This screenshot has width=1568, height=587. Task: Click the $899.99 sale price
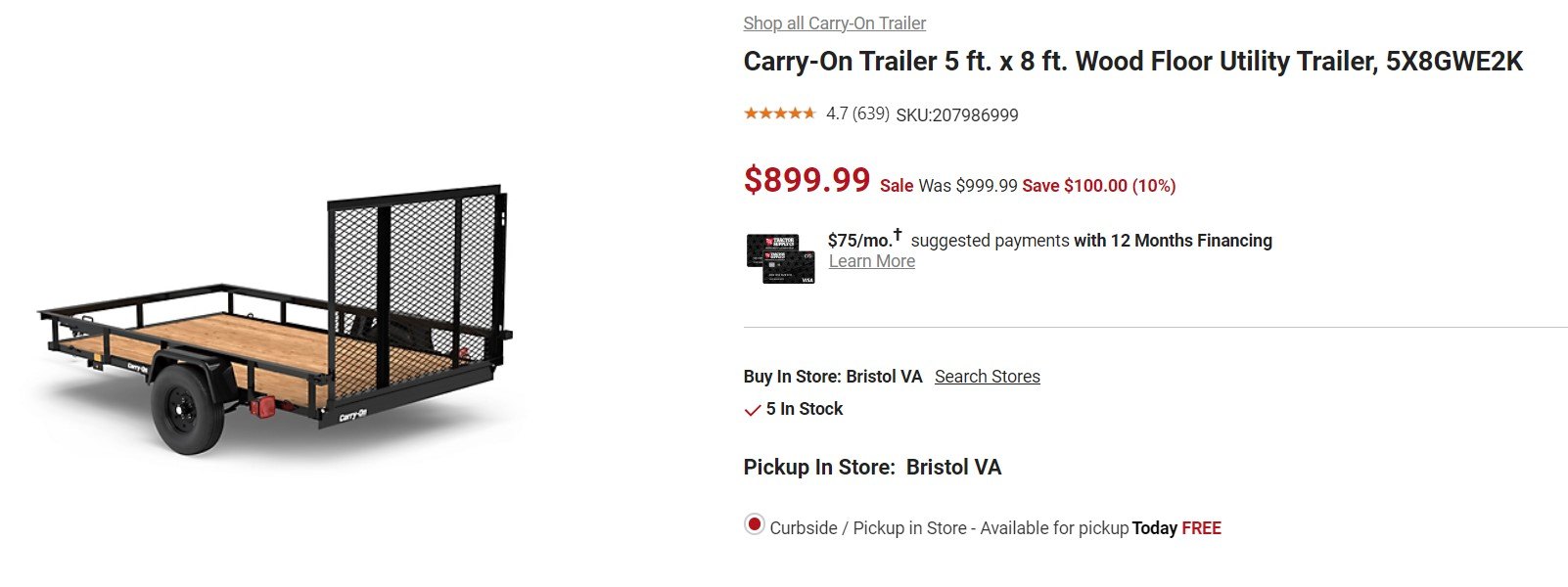coord(807,180)
